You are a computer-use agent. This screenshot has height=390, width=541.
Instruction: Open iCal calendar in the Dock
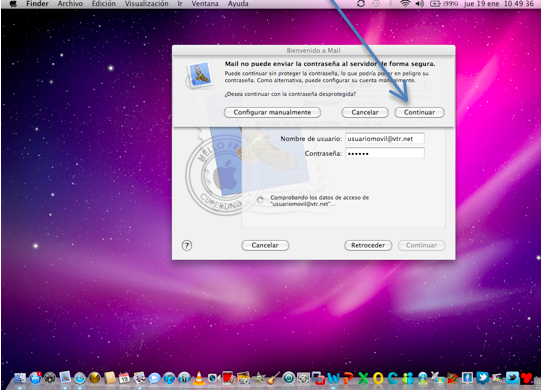pos(124,378)
